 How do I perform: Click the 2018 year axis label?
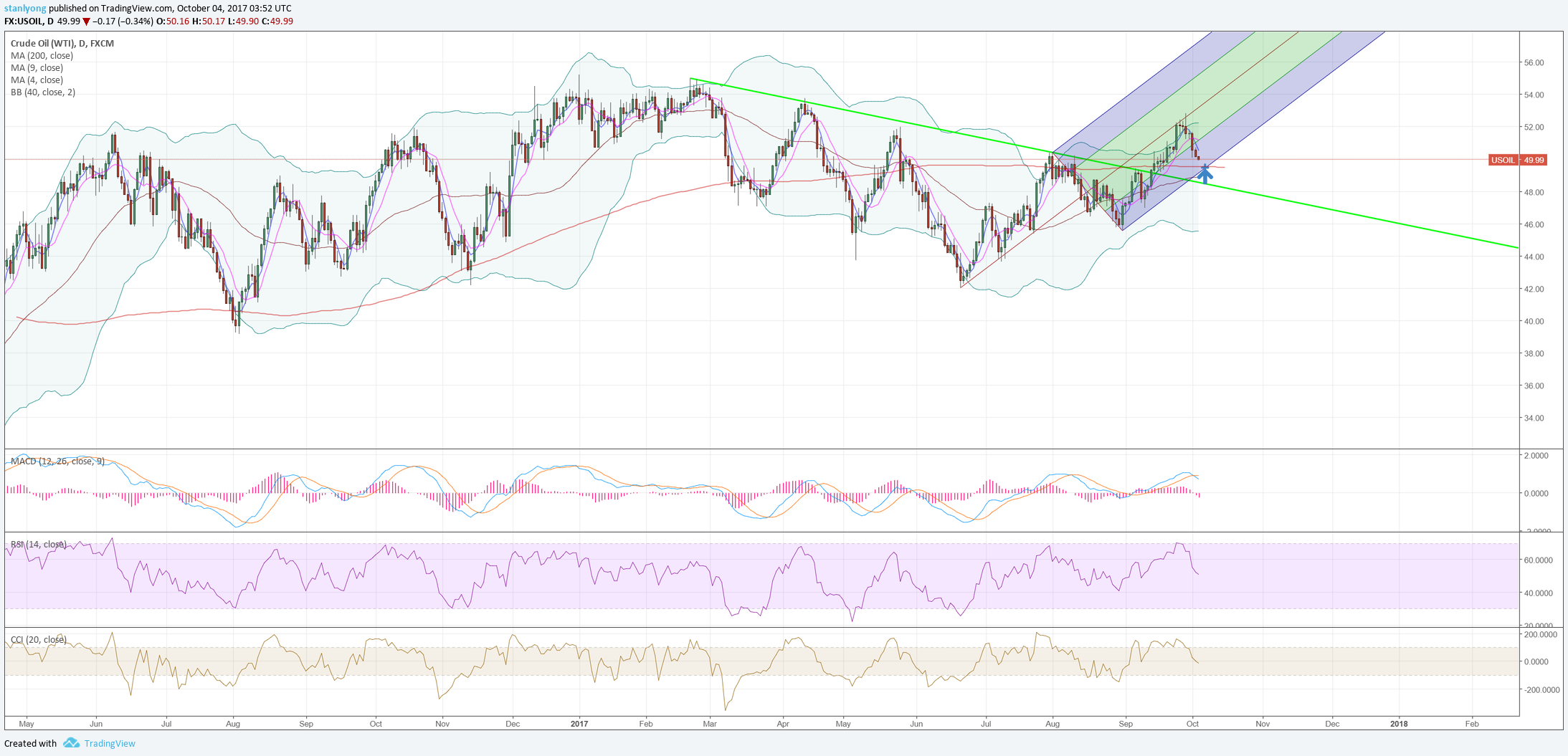coord(1399,724)
